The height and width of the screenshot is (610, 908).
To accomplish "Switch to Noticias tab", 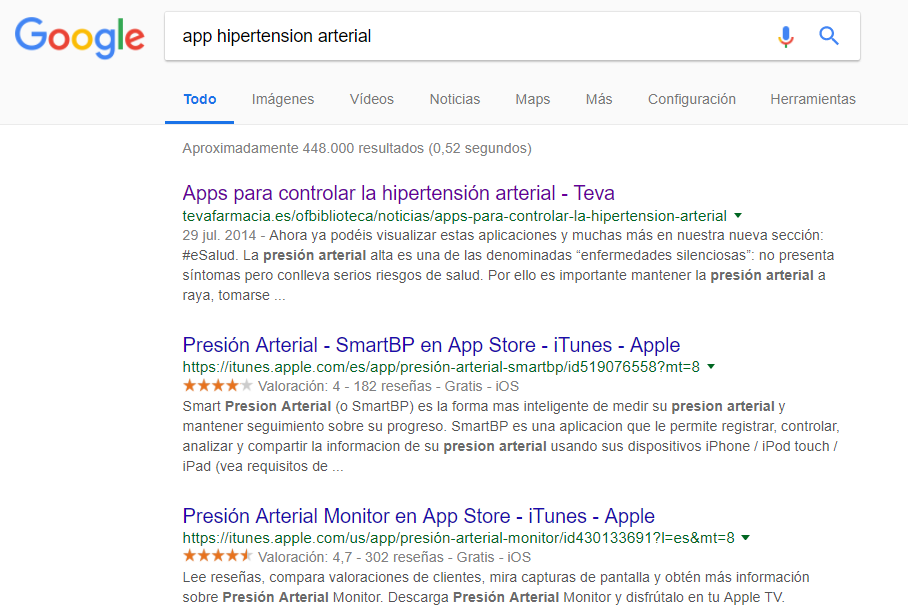I will tap(455, 99).
